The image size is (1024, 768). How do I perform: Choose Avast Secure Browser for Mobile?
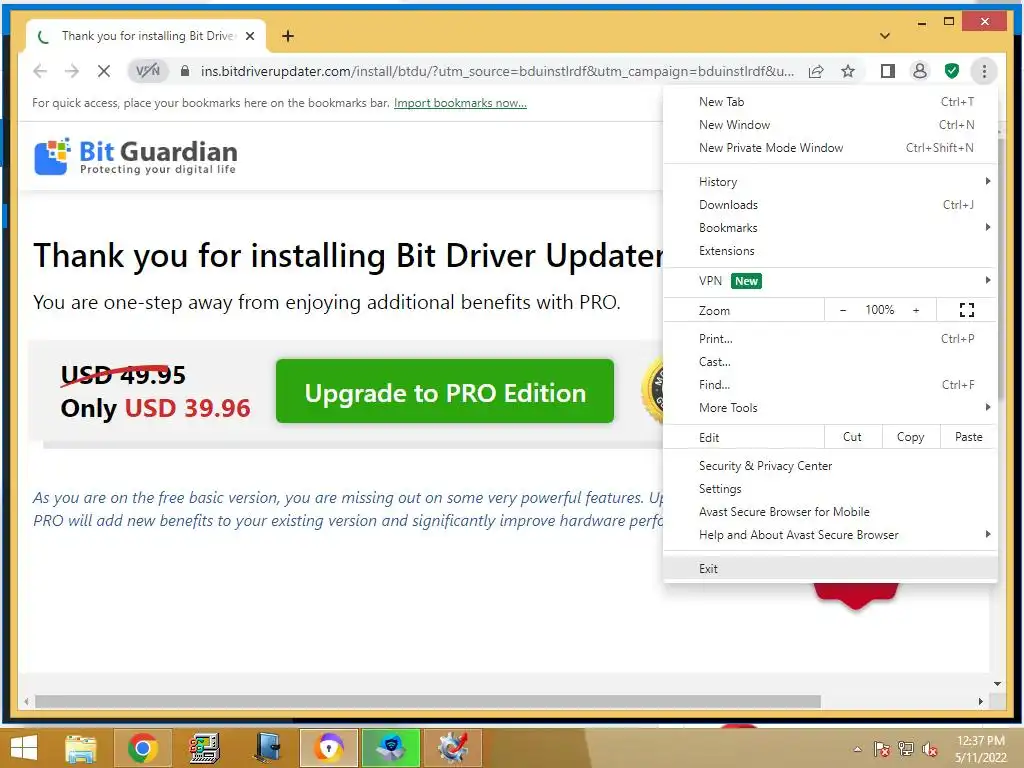coord(830,512)
